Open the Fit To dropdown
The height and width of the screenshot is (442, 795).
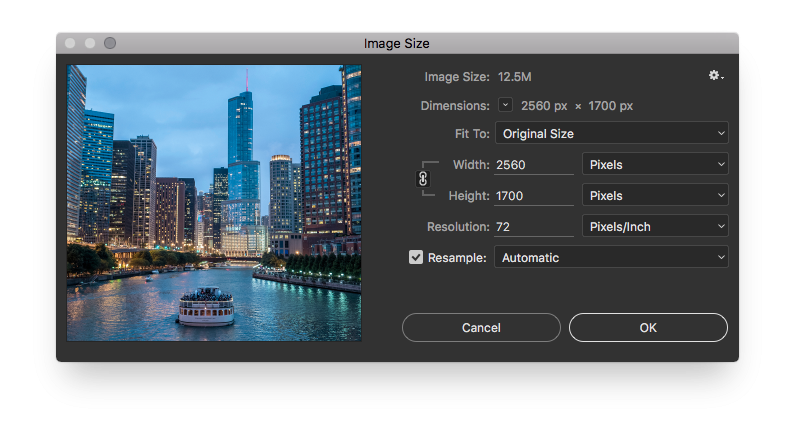[611, 133]
